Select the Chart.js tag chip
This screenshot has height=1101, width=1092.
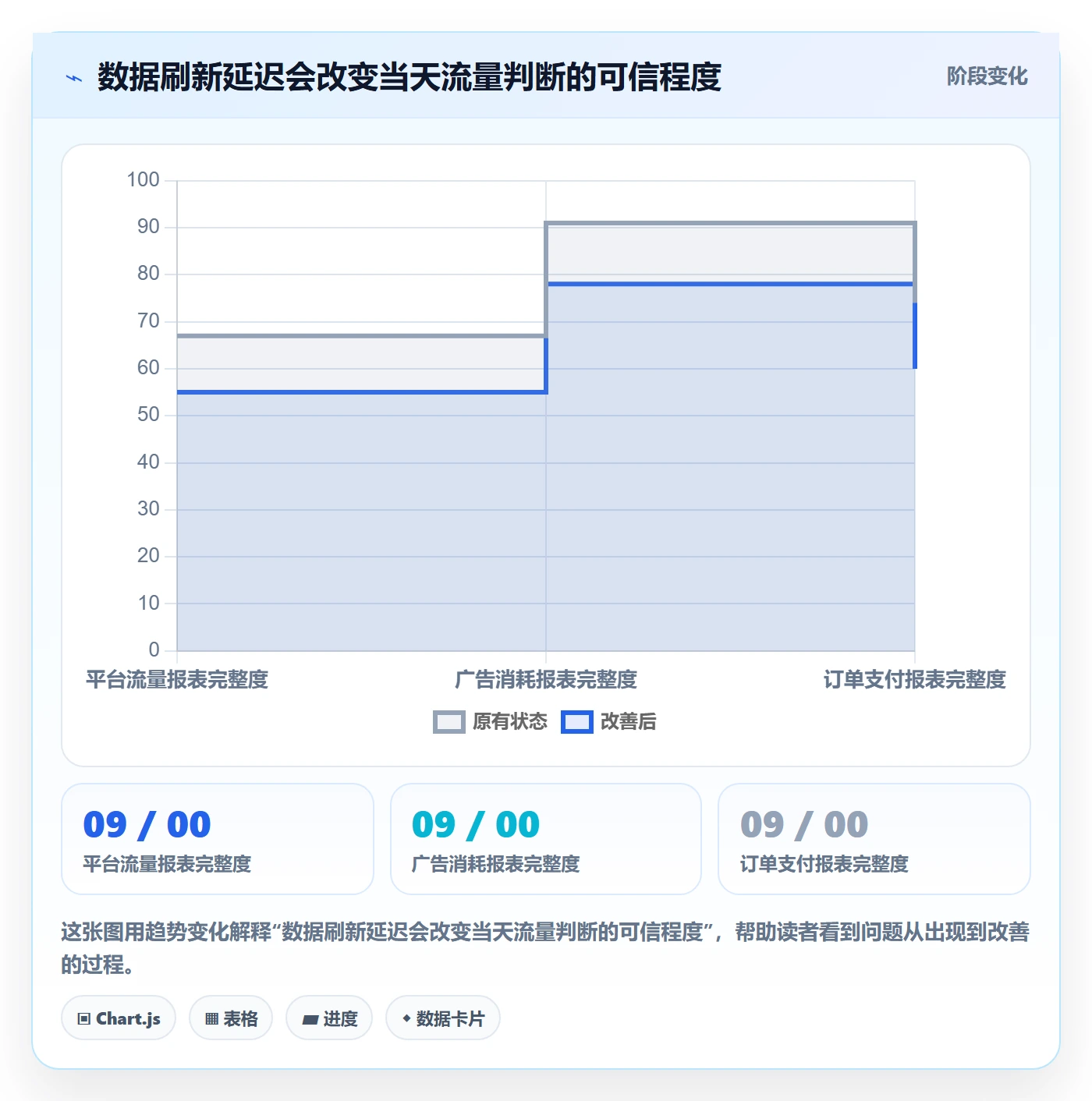pyautogui.click(x=119, y=1018)
